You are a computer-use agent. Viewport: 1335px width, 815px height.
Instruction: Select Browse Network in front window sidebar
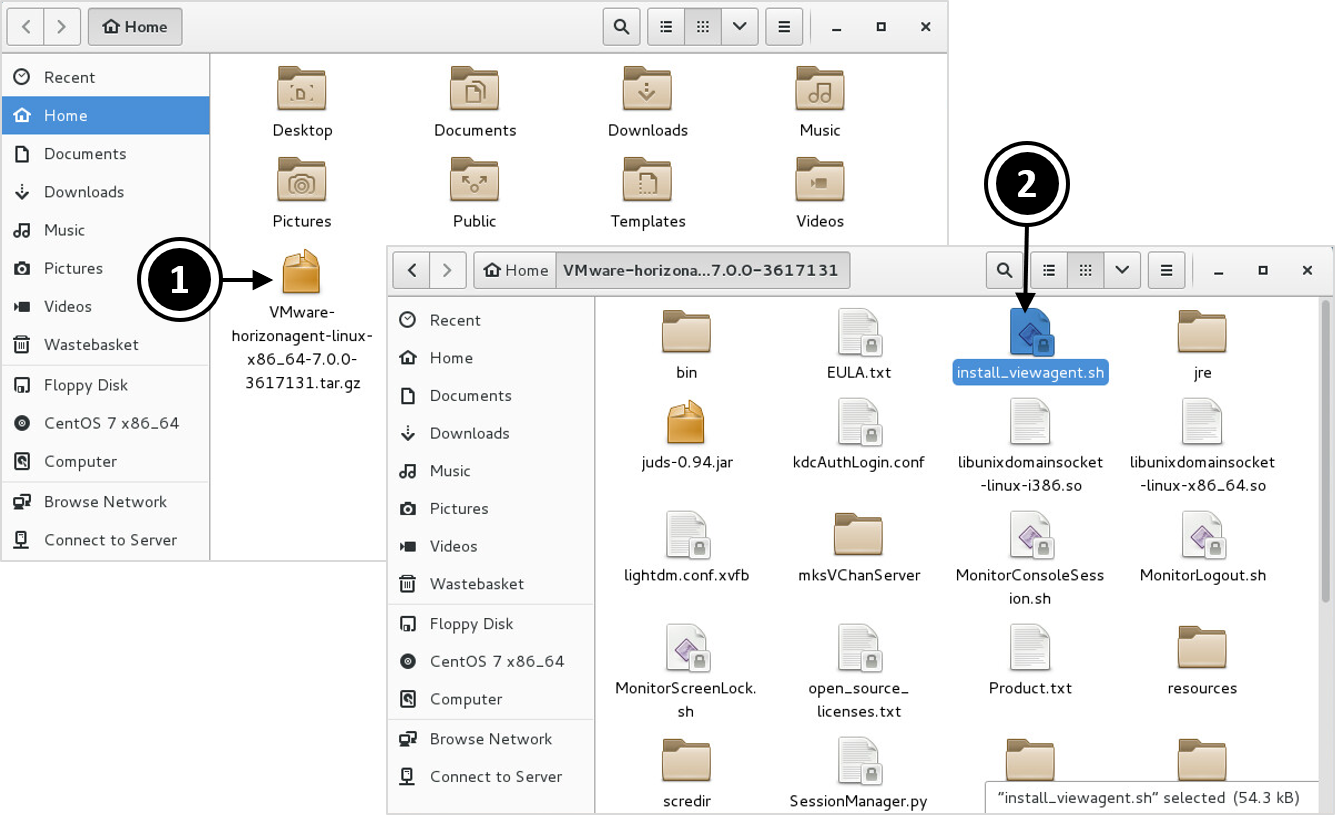point(491,739)
